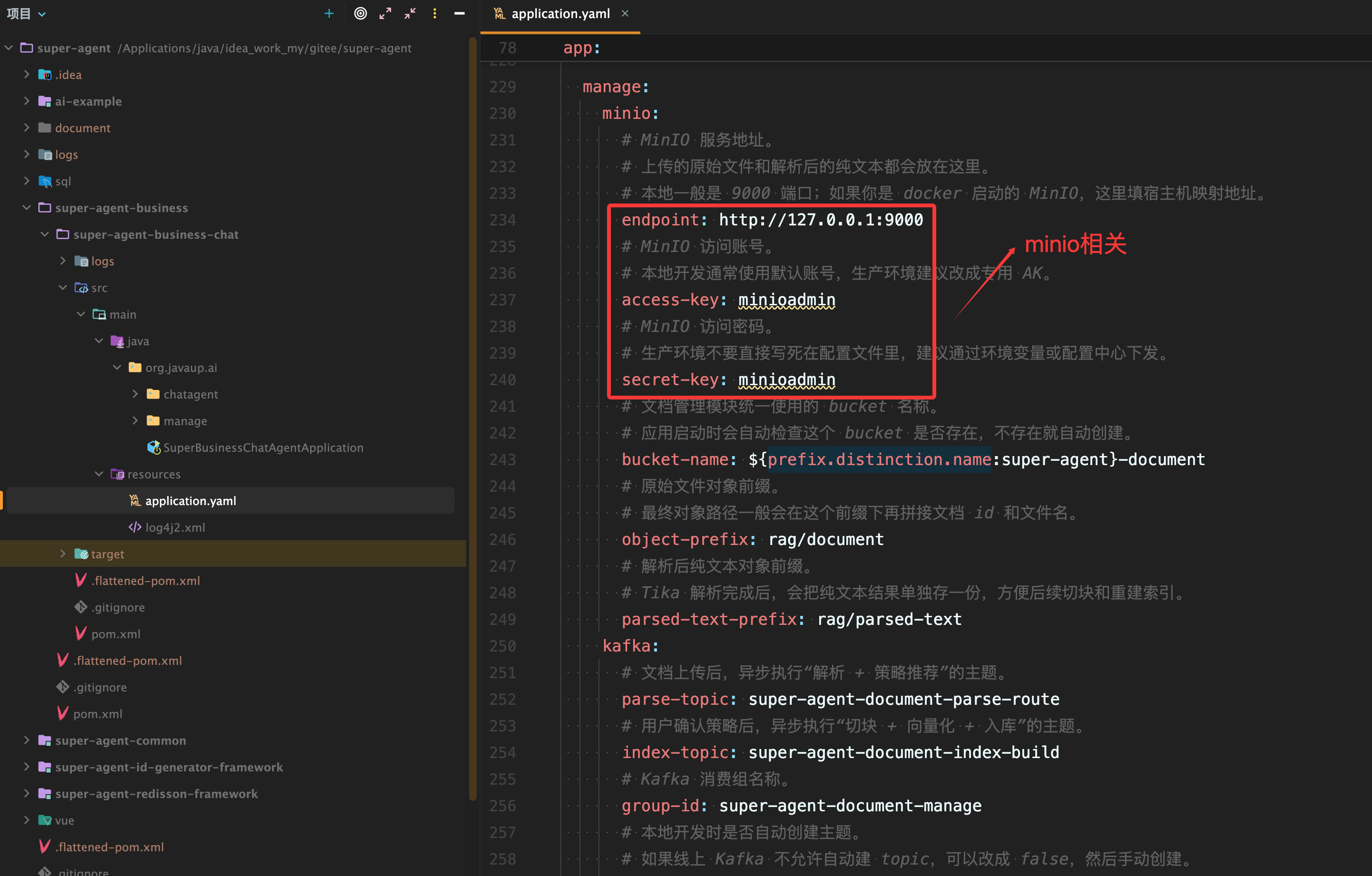Hide the project panel with minimize icon

coord(459,14)
